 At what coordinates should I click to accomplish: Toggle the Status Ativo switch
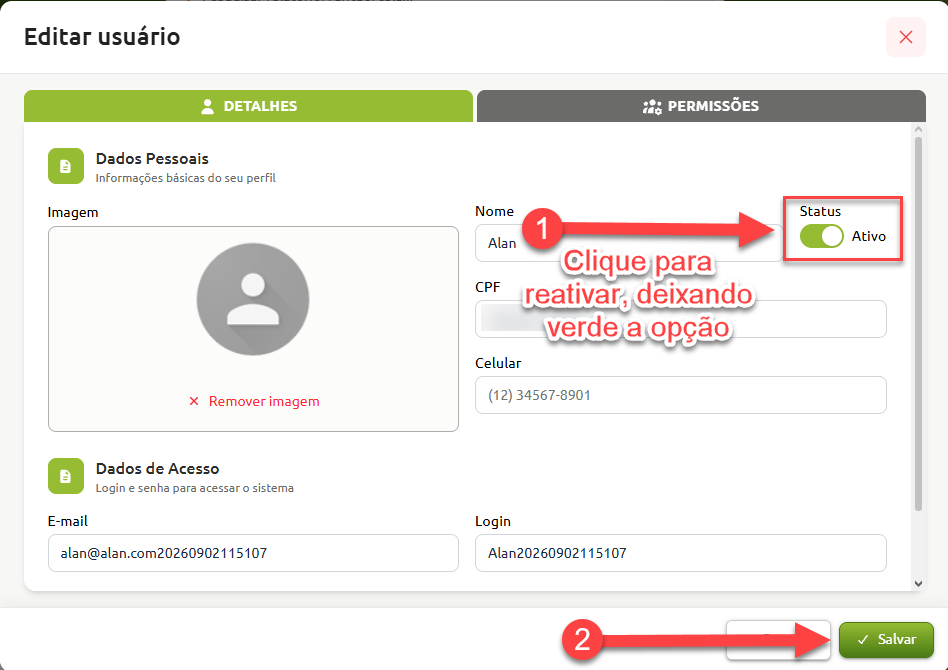click(x=822, y=236)
